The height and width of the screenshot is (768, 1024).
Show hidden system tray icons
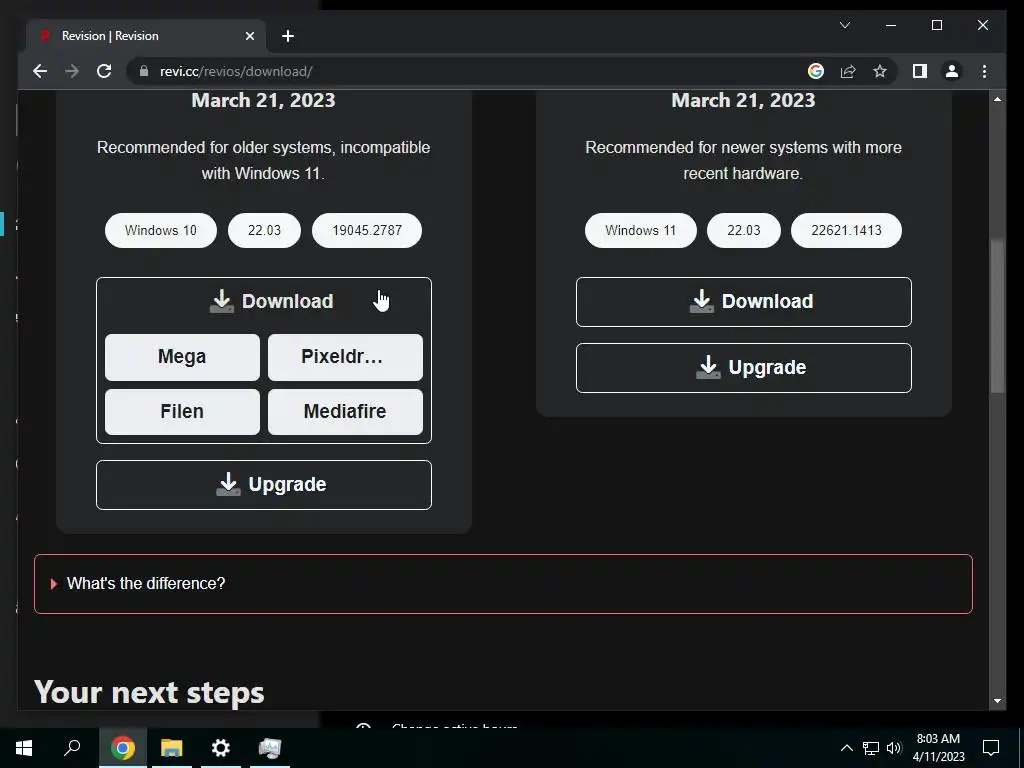[846, 748]
